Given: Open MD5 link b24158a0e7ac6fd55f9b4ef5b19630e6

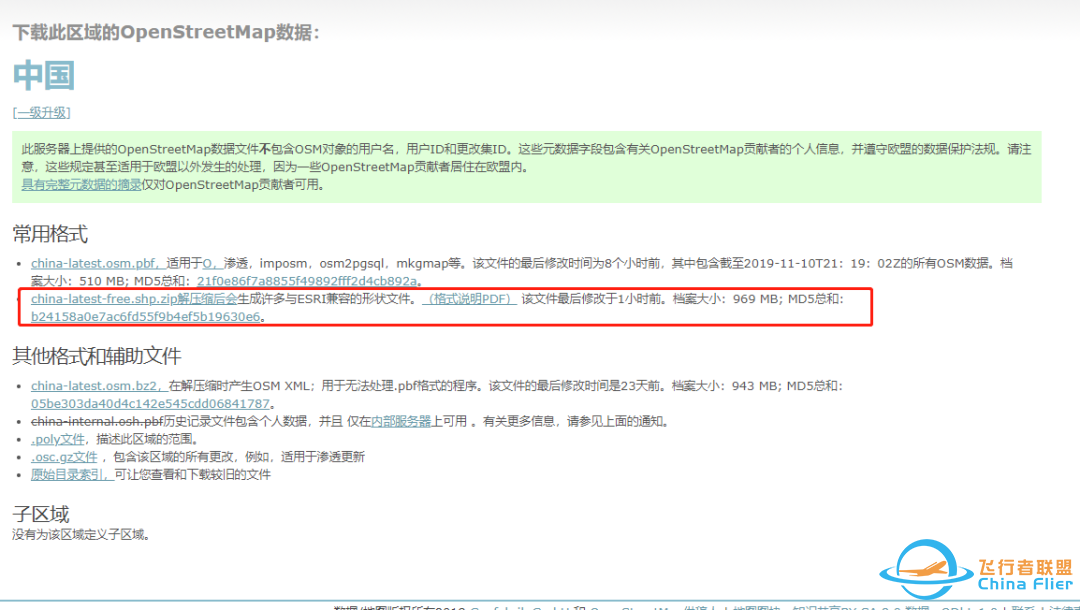Looking at the screenshot, I should [x=145, y=317].
